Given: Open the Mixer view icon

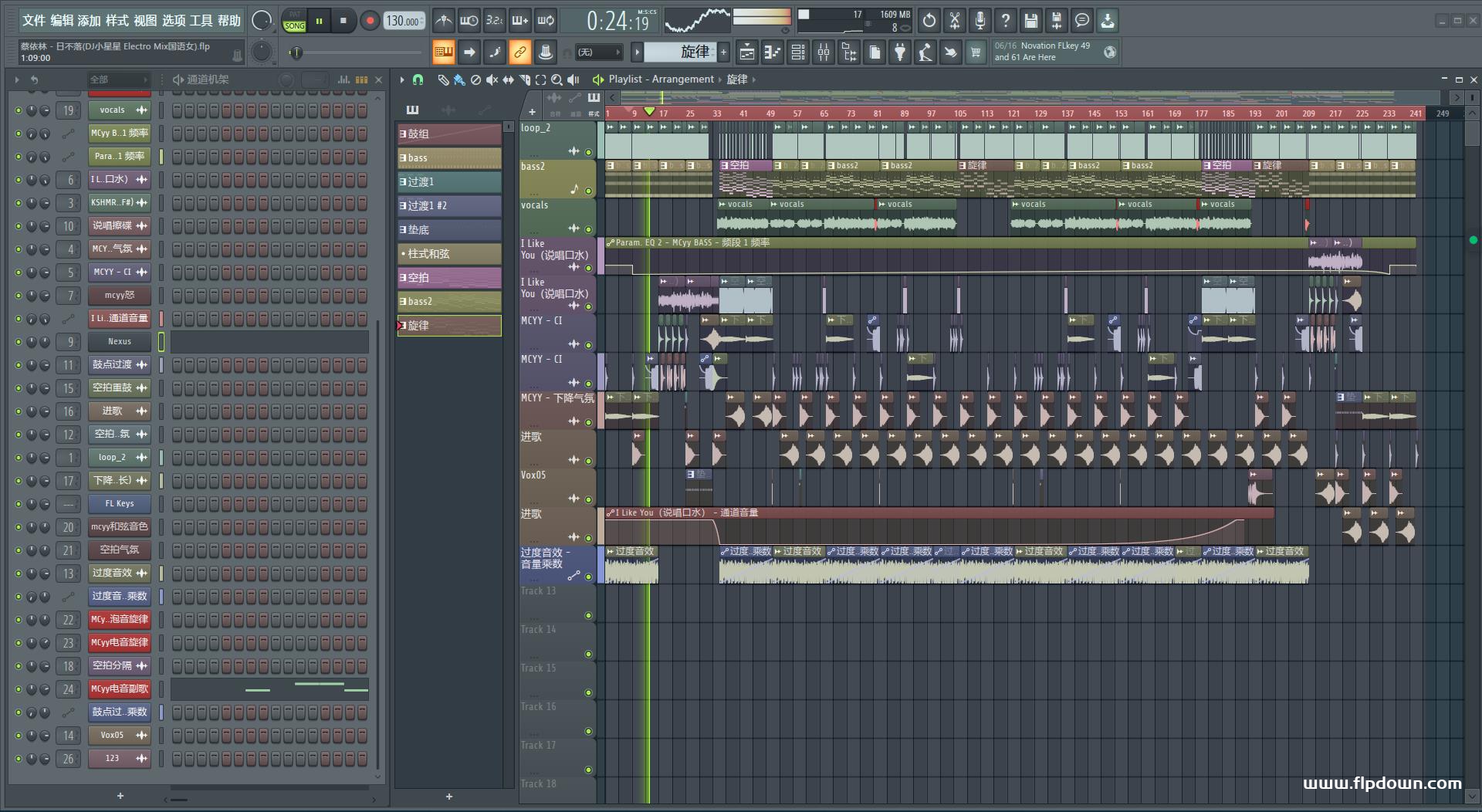Looking at the screenshot, I should click(x=824, y=52).
